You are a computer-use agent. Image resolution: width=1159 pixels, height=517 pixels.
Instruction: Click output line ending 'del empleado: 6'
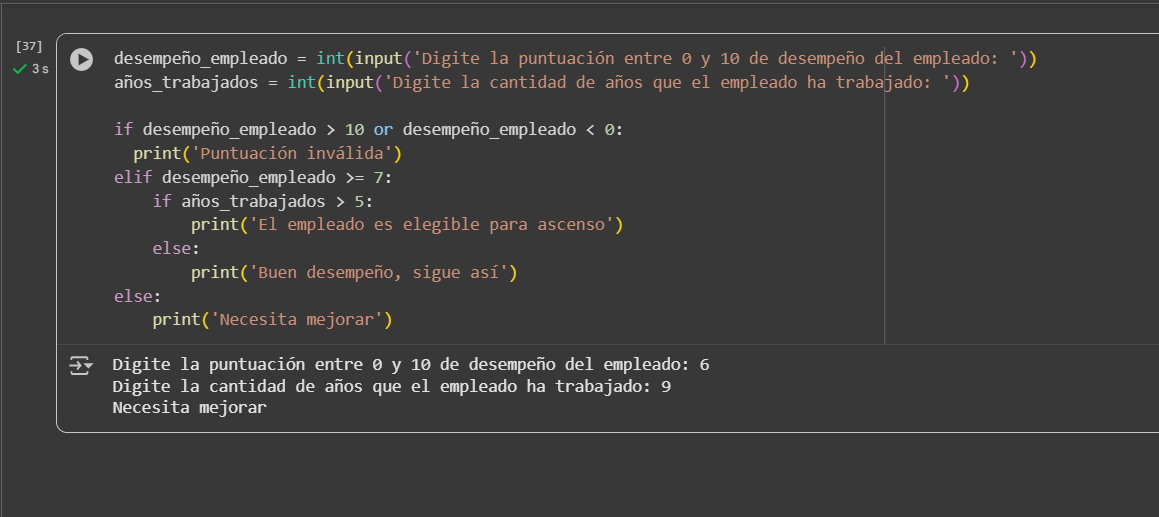[x=411, y=364]
